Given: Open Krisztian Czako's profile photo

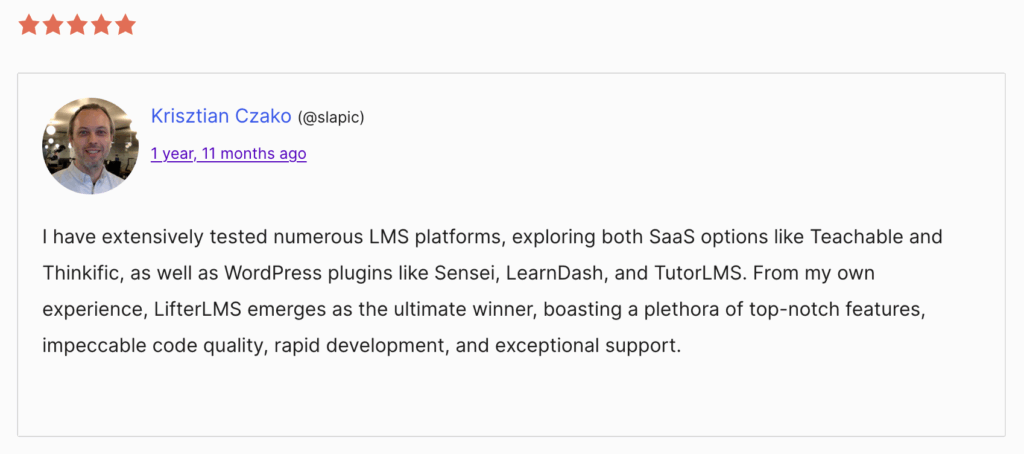Looking at the screenshot, I should 90,146.
